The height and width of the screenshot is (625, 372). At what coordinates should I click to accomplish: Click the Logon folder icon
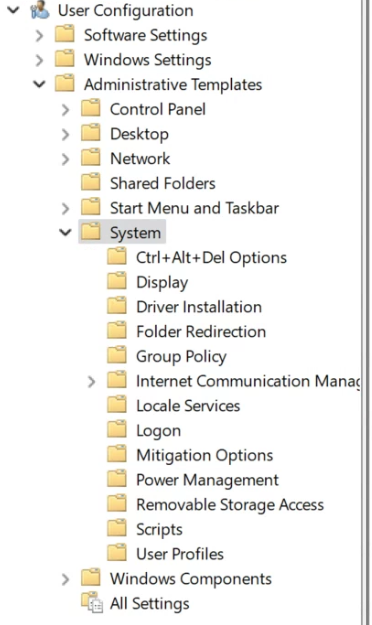(117, 429)
